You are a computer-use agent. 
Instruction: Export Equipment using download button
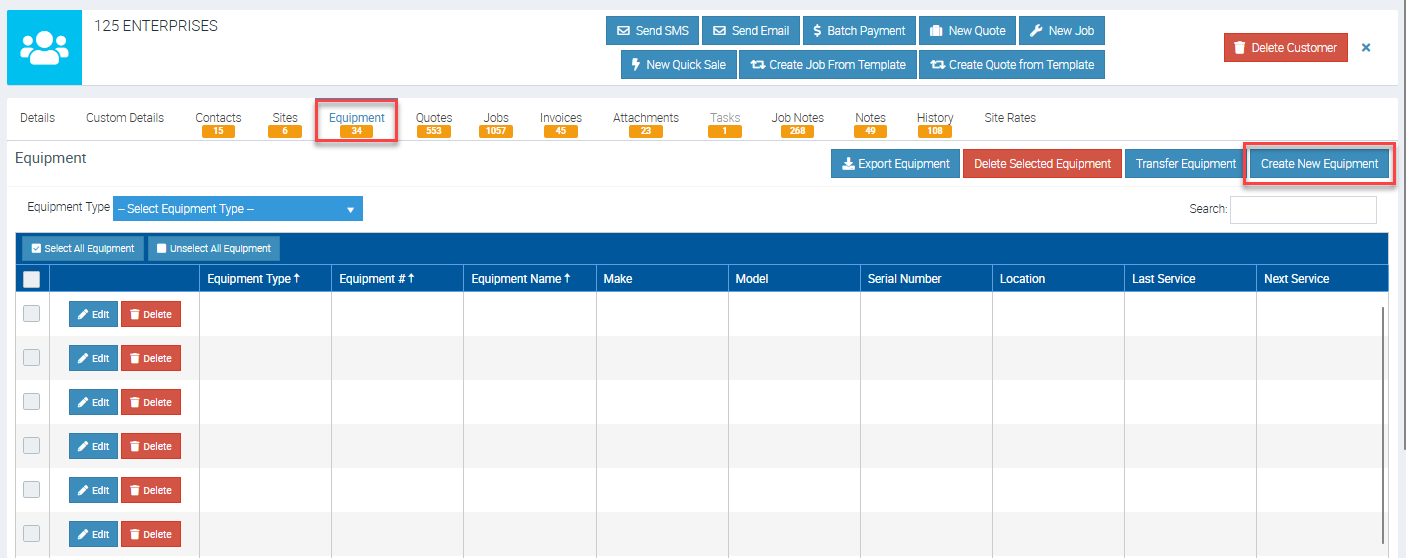pyautogui.click(x=895, y=164)
